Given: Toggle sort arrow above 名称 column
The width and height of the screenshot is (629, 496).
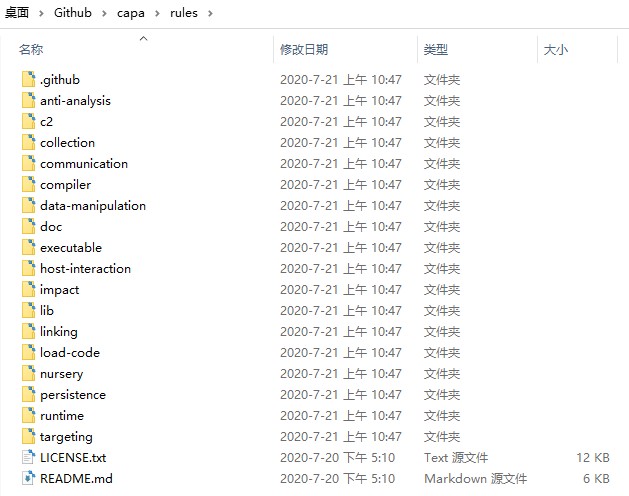Looking at the screenshot, I should (143, 39).
